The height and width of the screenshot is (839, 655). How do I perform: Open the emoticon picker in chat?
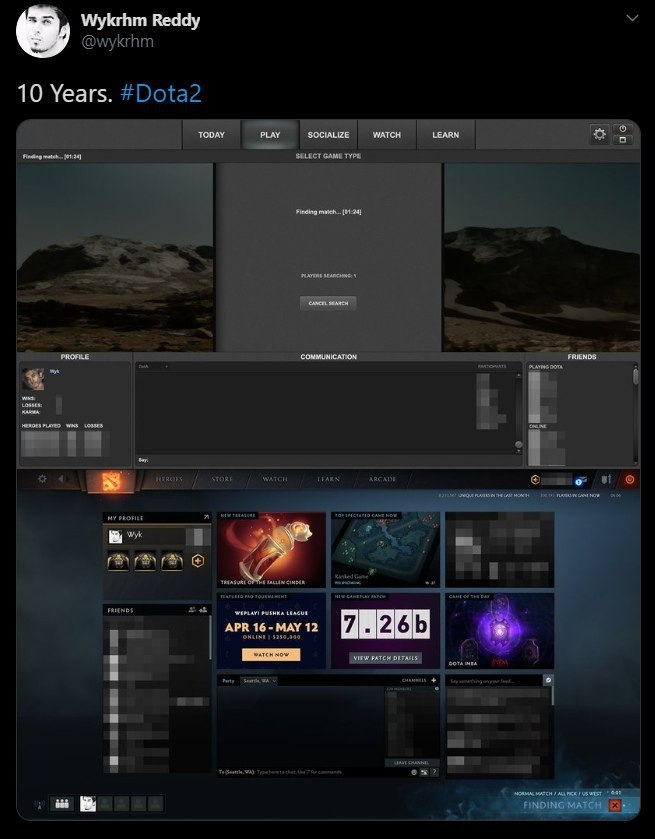(414, 772)
